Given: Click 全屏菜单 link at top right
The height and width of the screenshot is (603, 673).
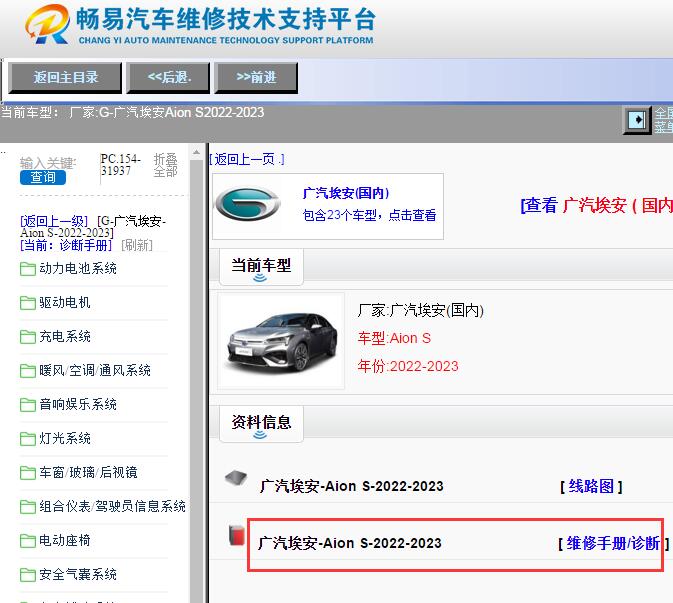Looking at the screenshot, I should (664, 120).
